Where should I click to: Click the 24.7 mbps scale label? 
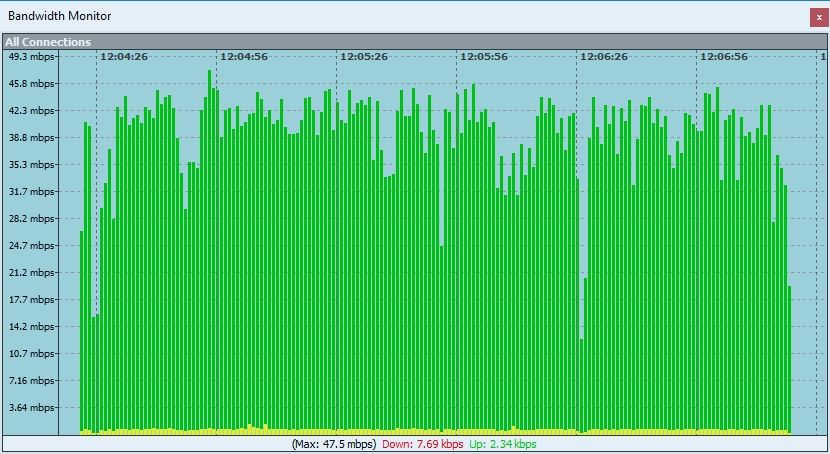pos(30,246)
